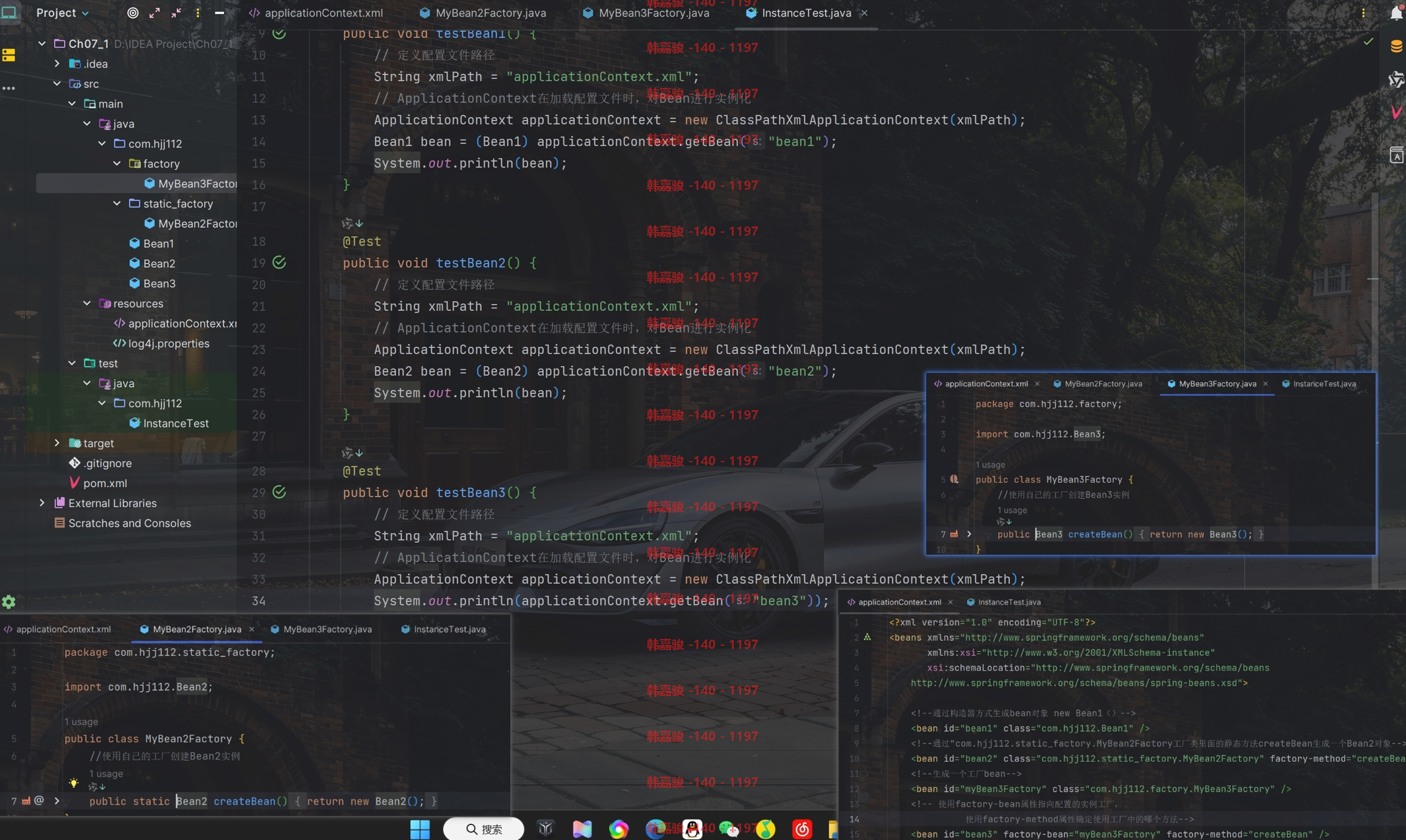Click the green gear icon in left stripe
The width and height of the screenshot is (1406, 840).
pyautogui.click(x=9, y=601)
